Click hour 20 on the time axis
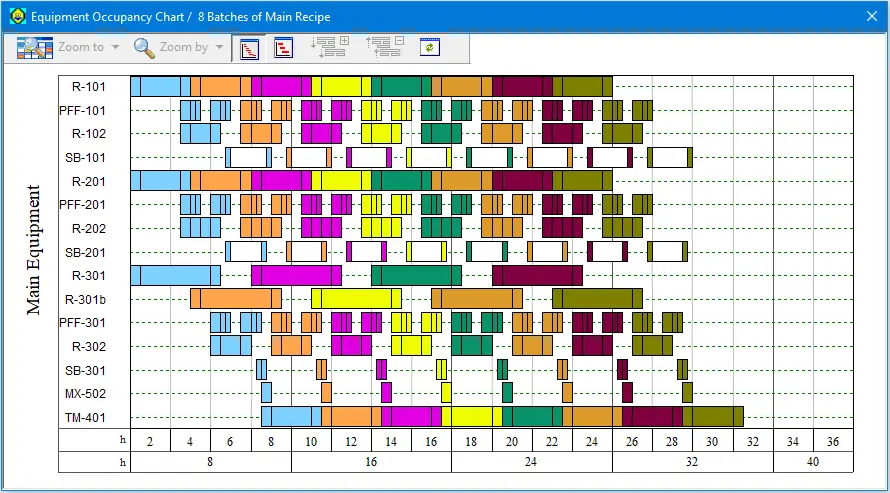Viewport: 890px width, 493px height. [512, 441]
